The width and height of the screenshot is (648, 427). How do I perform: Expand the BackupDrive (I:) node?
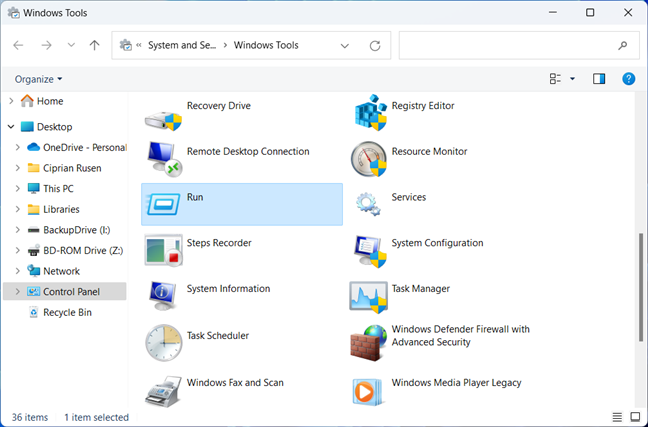[17, 230]
